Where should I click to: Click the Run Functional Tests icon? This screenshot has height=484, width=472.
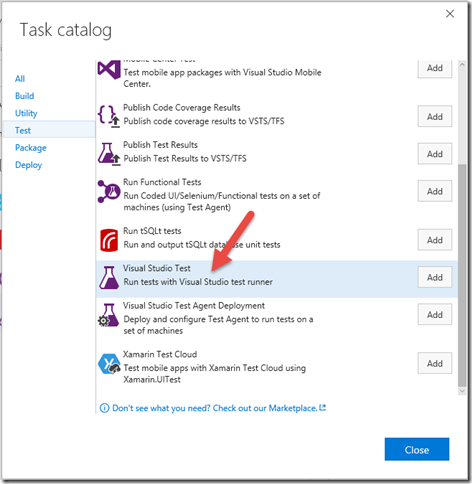[109, 191]
